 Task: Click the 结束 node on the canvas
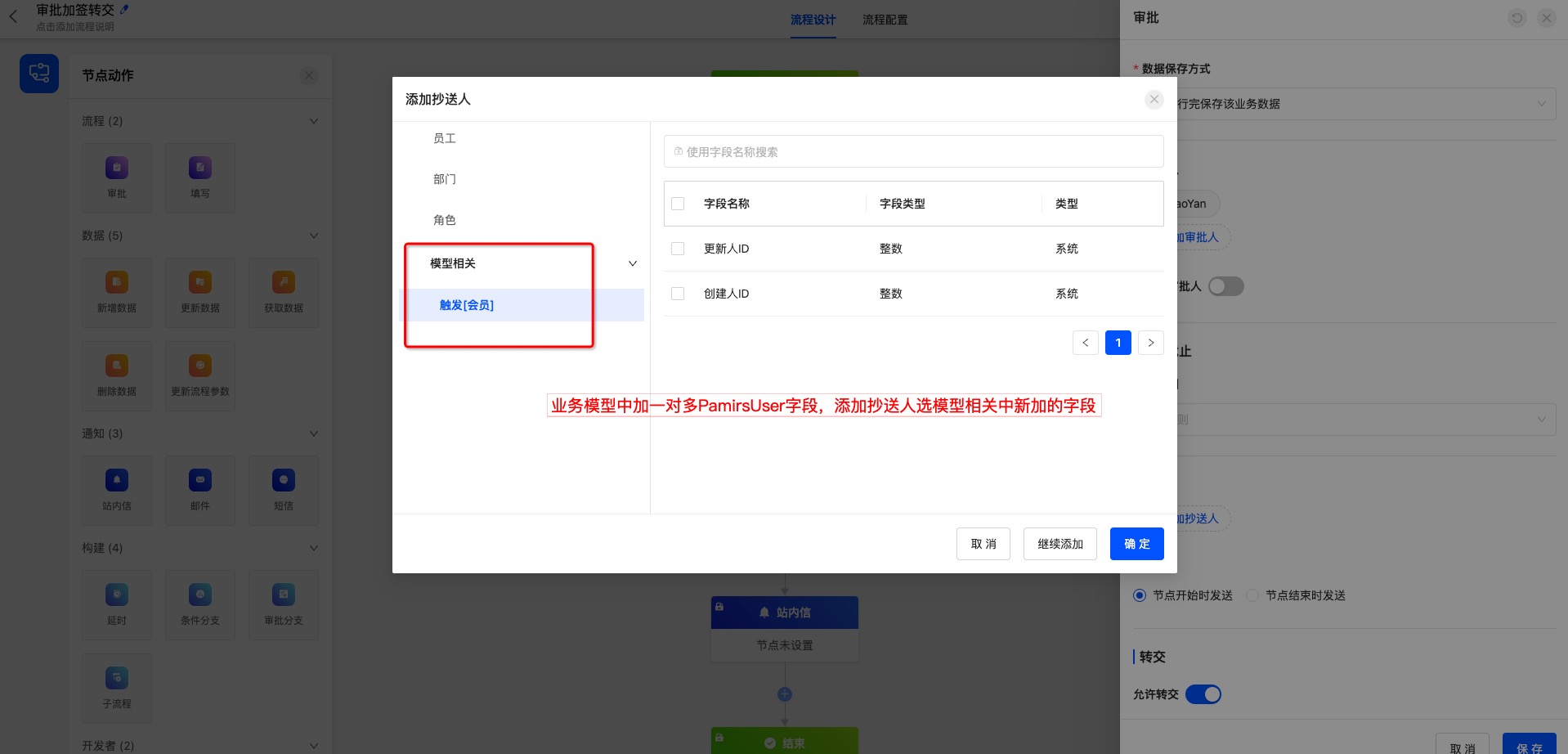(785, 741)
